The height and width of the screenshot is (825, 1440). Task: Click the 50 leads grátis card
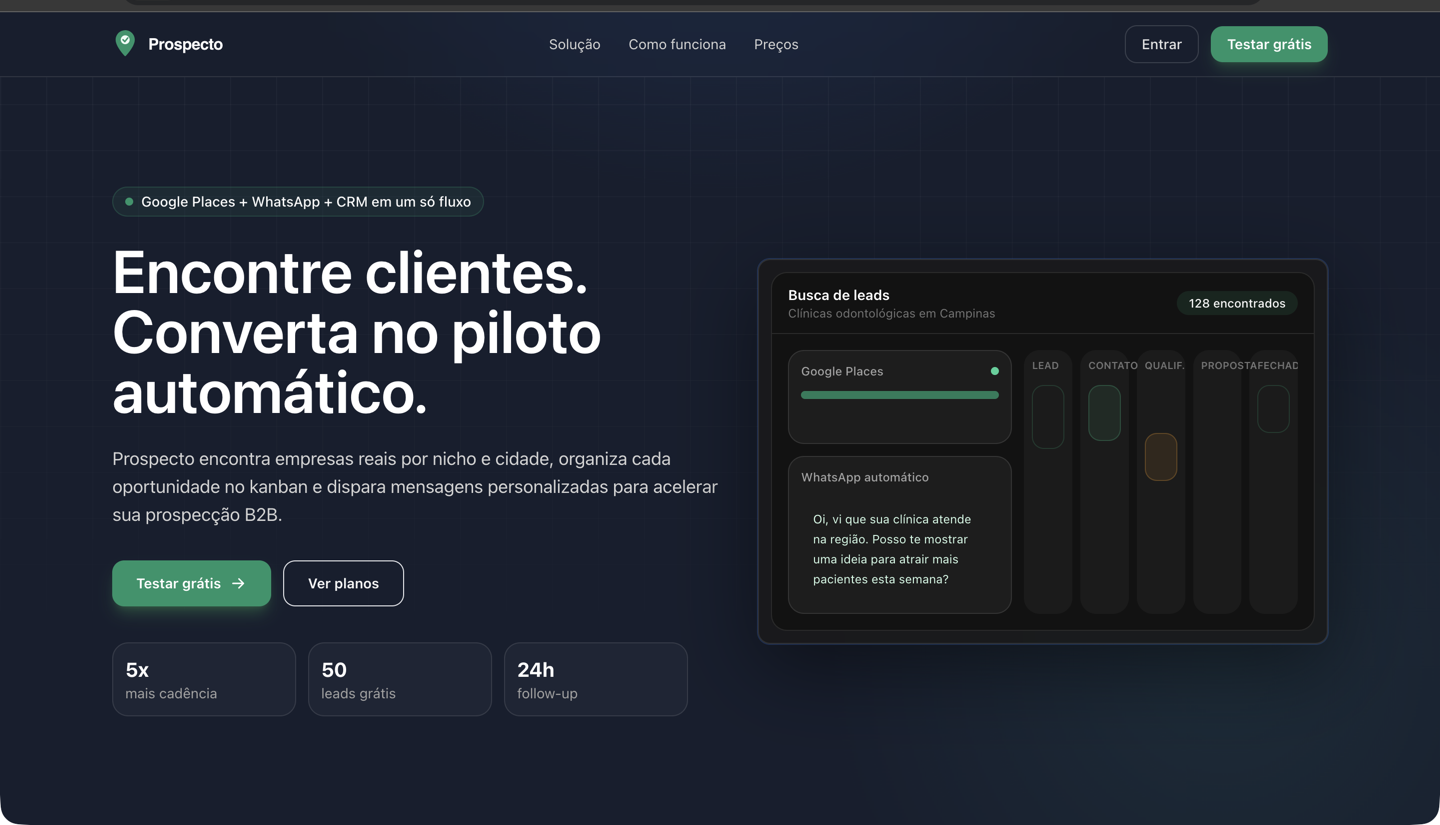coord(400,679)
